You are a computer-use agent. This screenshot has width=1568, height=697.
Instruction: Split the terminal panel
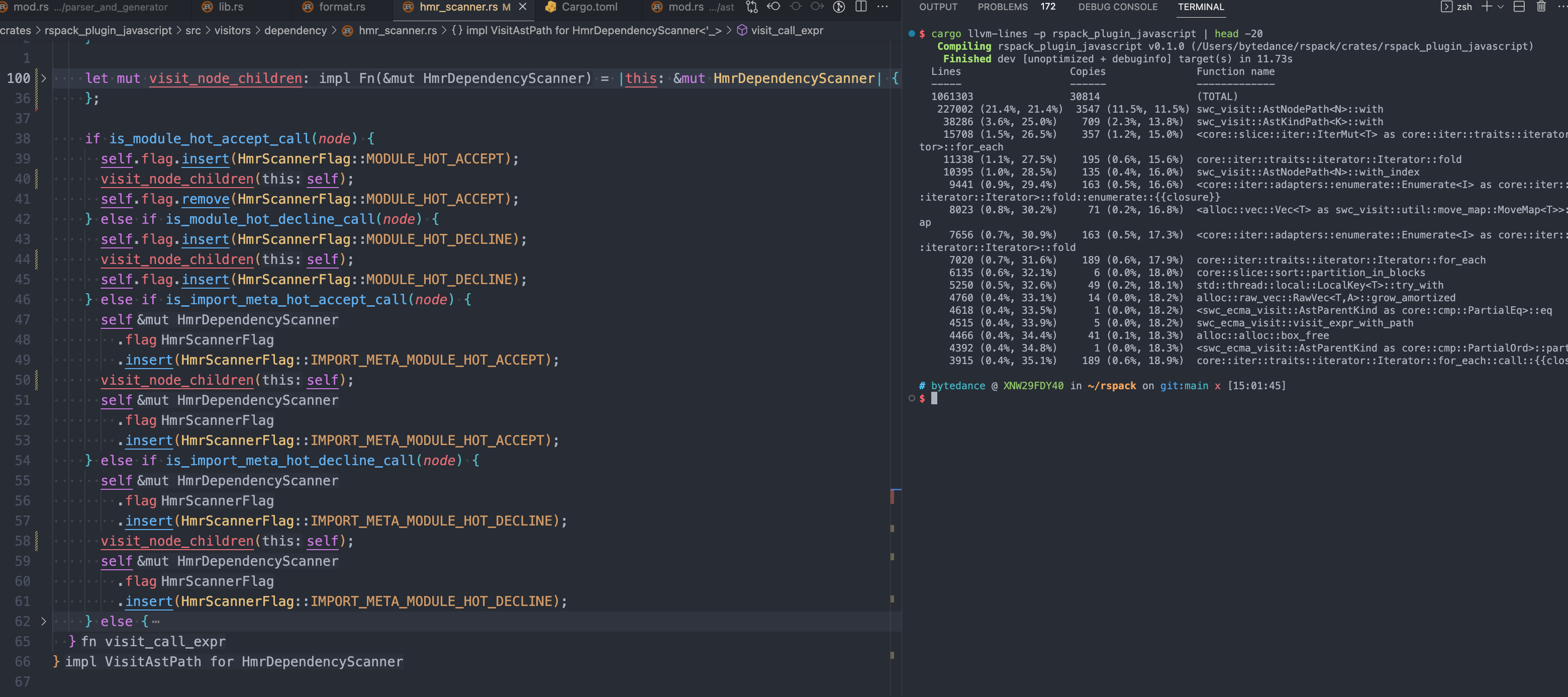pyautogui.click(x=1519, y=8)
